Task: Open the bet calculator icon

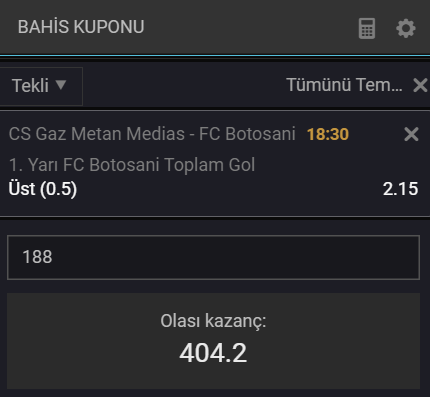Action: [x=367, y=28]
